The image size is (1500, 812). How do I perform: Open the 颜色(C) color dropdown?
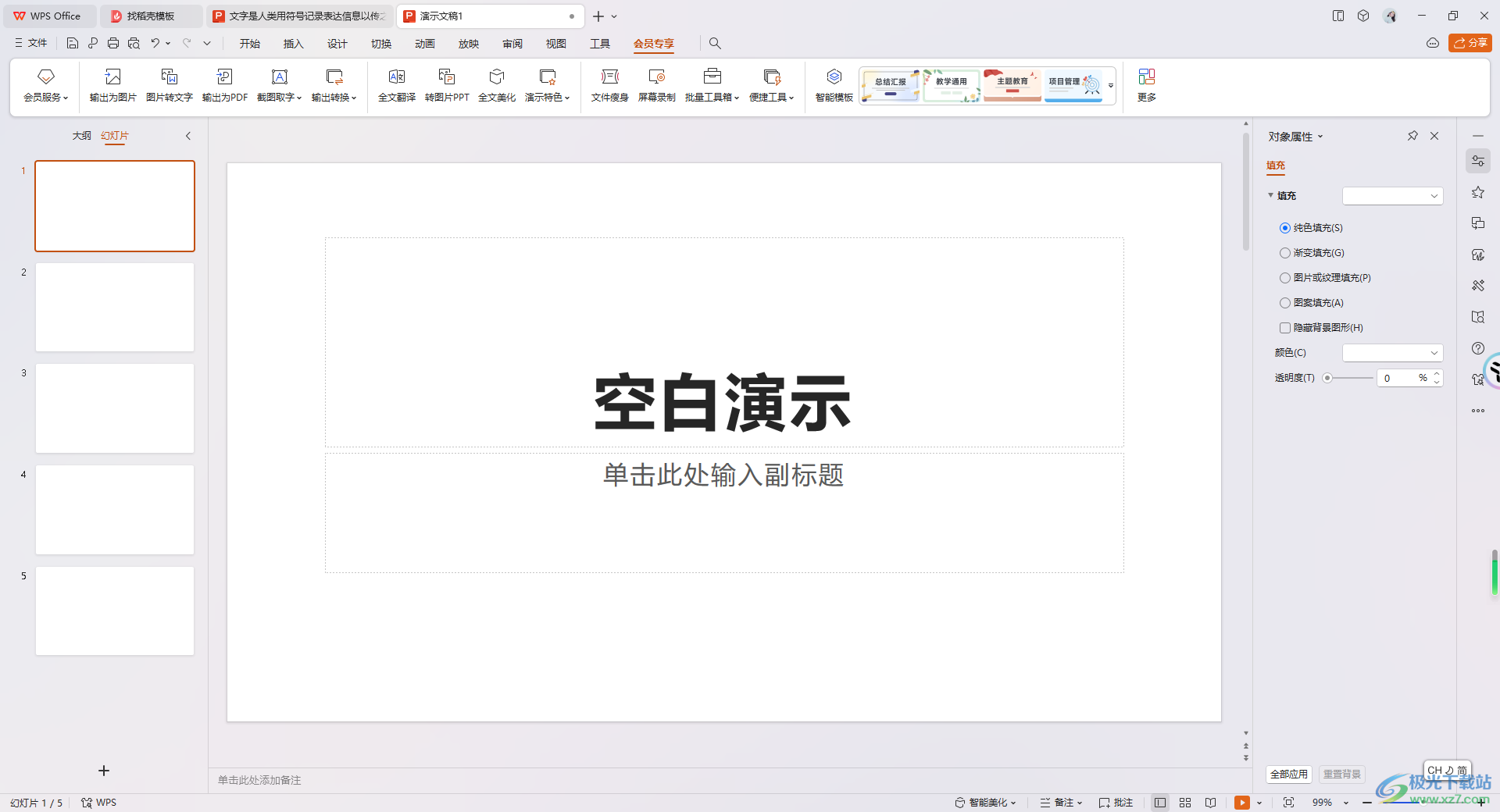click(1392, 353)
